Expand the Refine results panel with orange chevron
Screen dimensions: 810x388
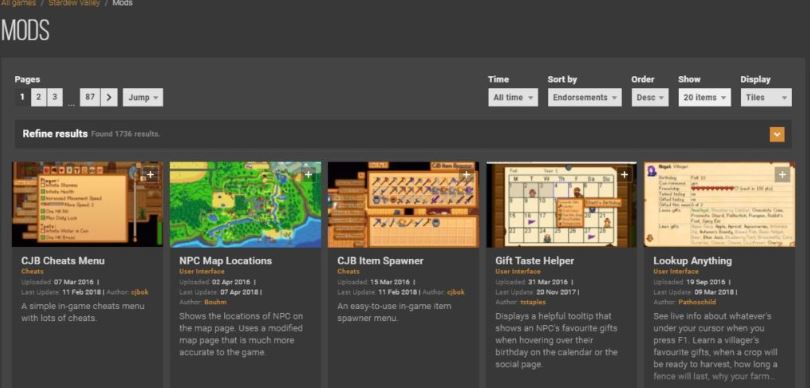pos(777,134)
